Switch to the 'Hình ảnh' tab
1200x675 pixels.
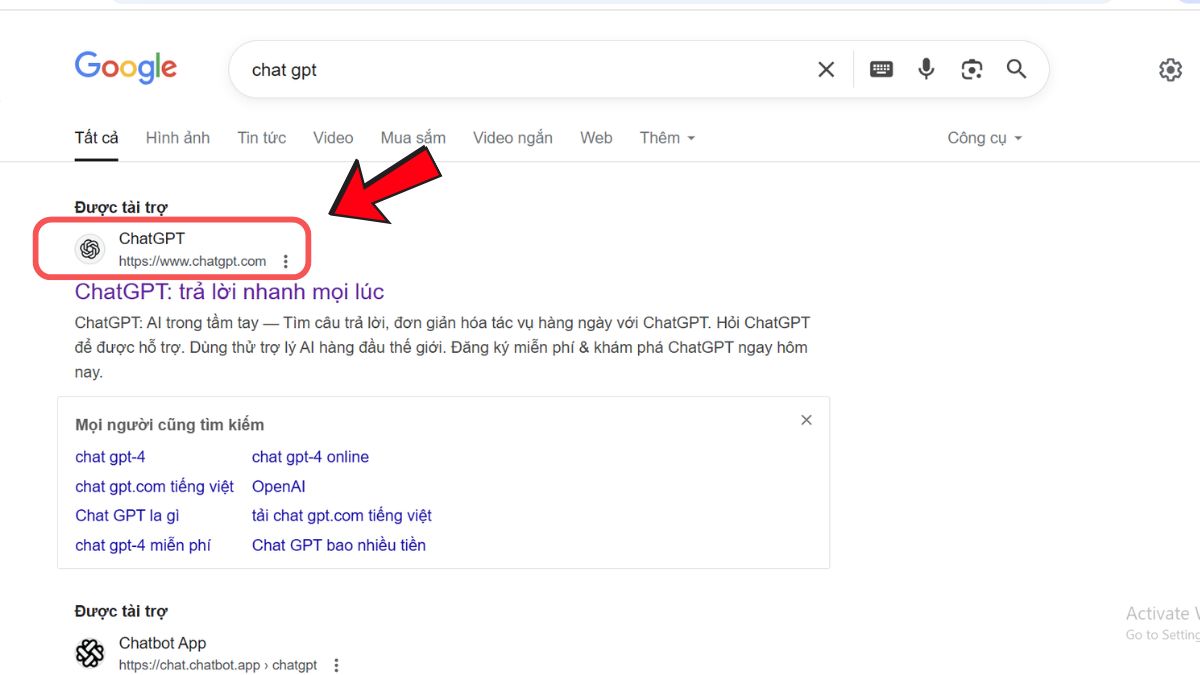click(x=178, y=138)
